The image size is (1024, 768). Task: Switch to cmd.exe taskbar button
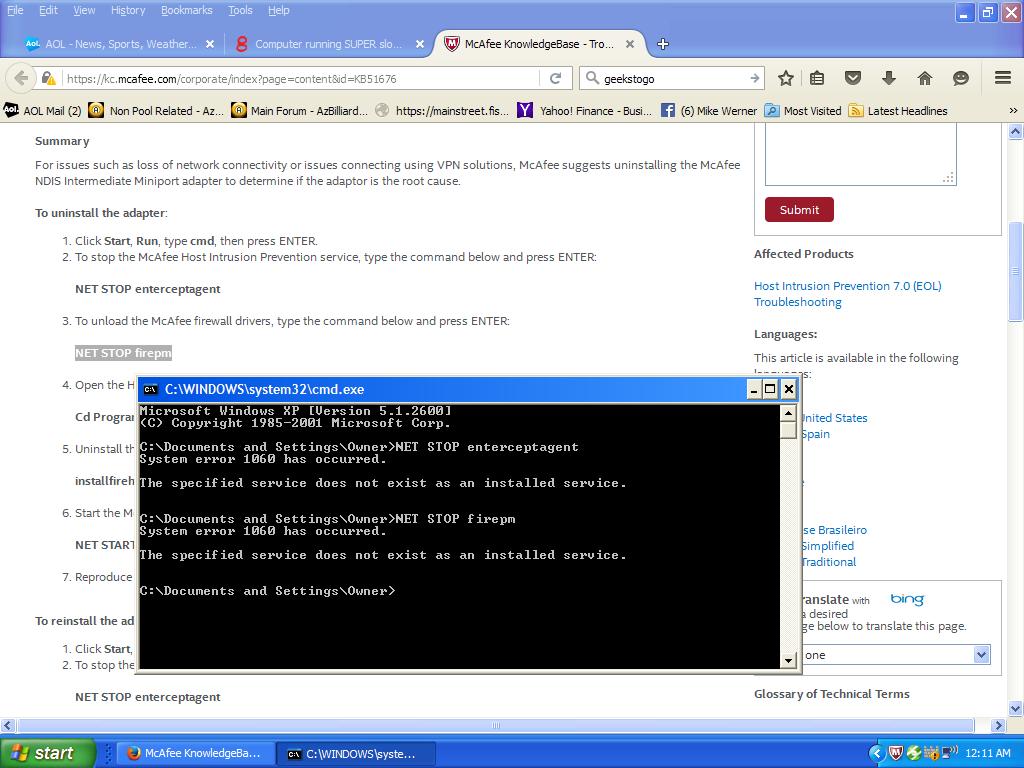(x=356, y=754)
